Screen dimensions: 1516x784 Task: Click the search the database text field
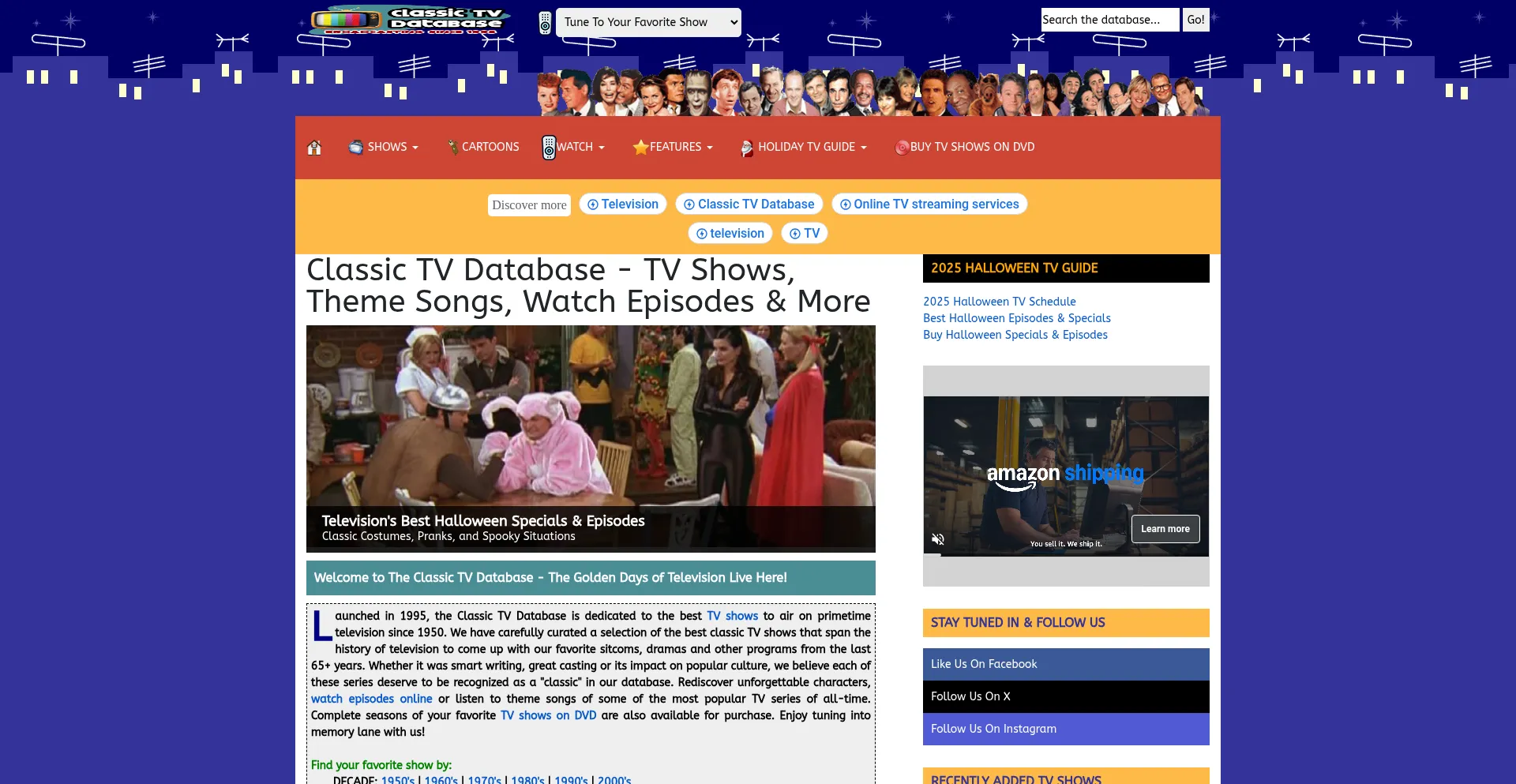[x=1109, y=20]
